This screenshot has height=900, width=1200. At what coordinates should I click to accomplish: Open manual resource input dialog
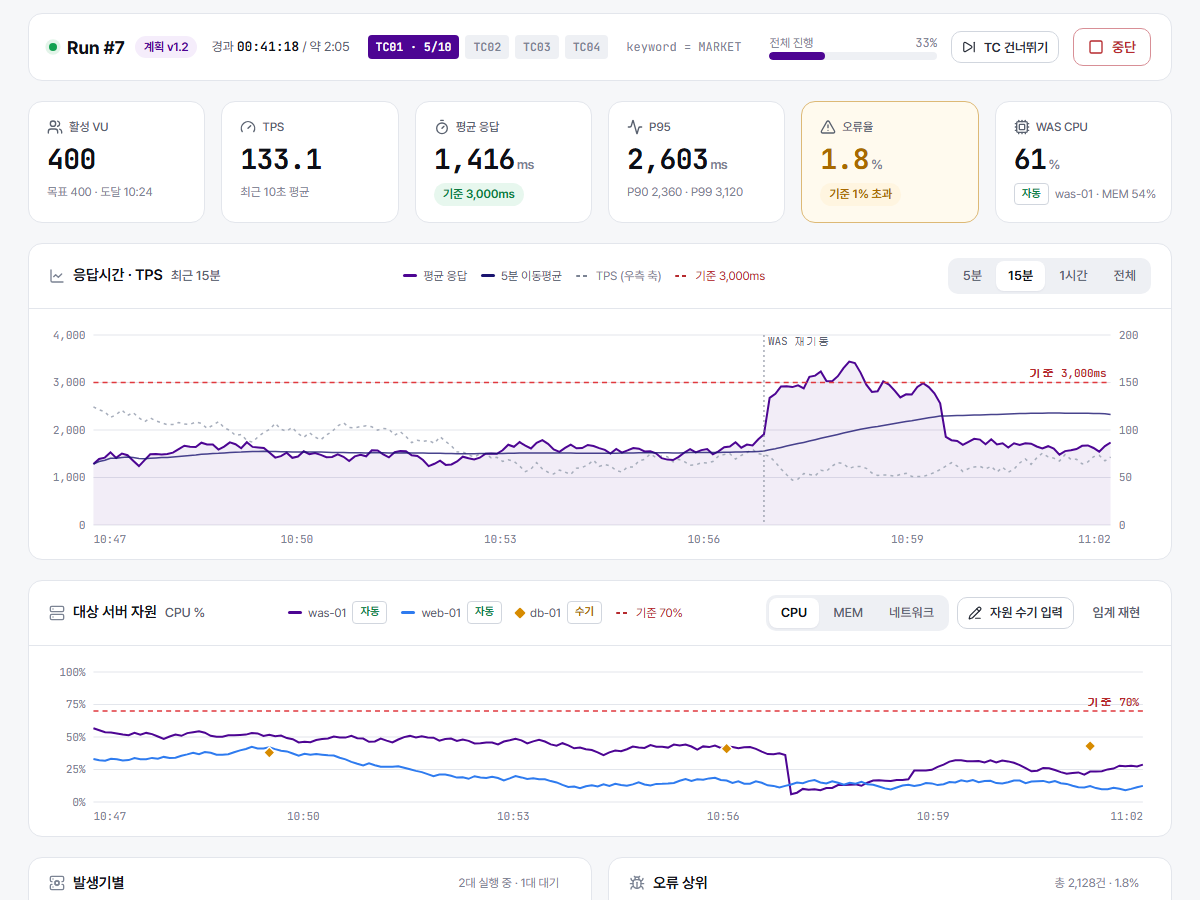(1016, 612)
